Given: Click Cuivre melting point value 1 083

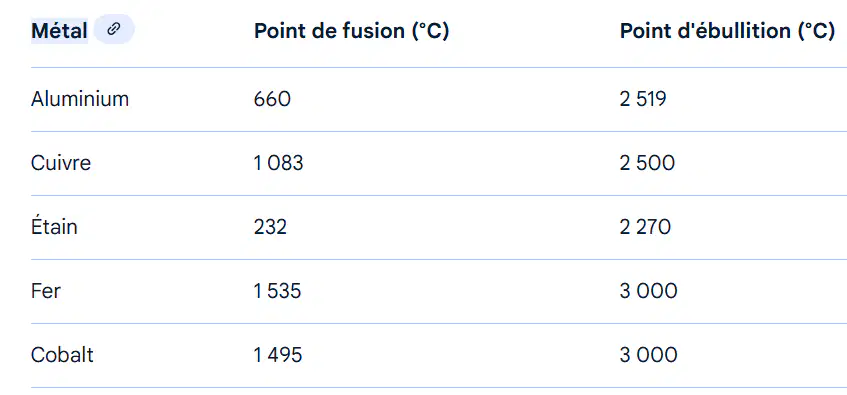Looking at the screenshot, I should coord(278,163).
